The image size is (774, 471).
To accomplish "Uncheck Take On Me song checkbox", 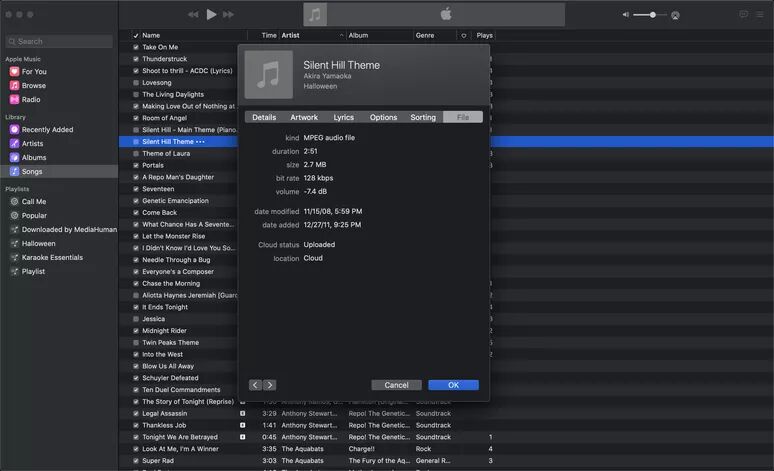I will (136, 47).
